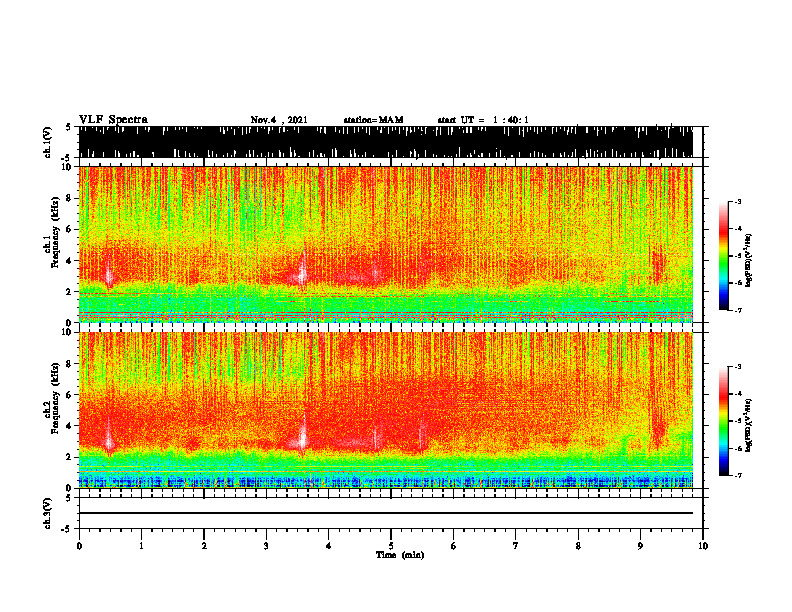This screenshot has height=612, width=792.
Task: Select the date text "Nov.4 , 2021"
Action: [x=279, y=120]
